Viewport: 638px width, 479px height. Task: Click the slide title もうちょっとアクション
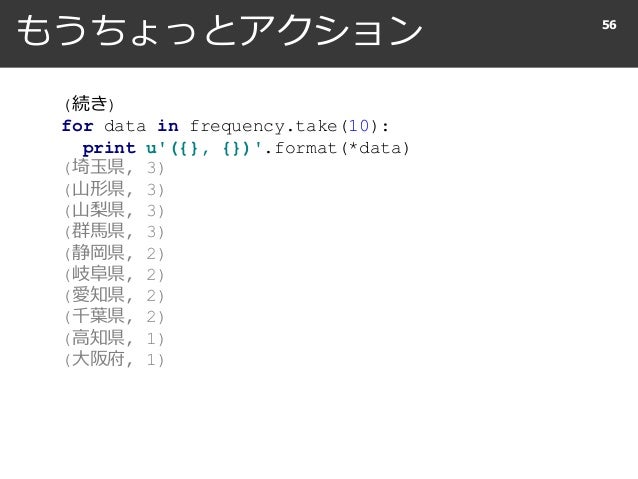click(x=219, y=31)
